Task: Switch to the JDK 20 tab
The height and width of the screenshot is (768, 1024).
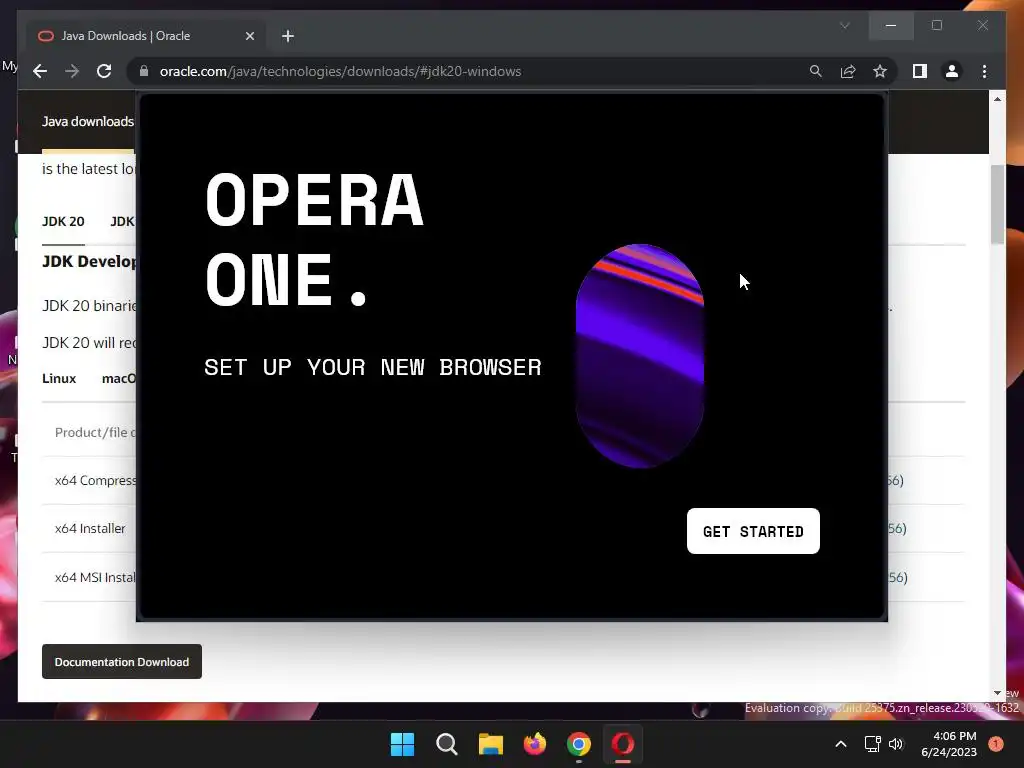Action: coord(63,221)
